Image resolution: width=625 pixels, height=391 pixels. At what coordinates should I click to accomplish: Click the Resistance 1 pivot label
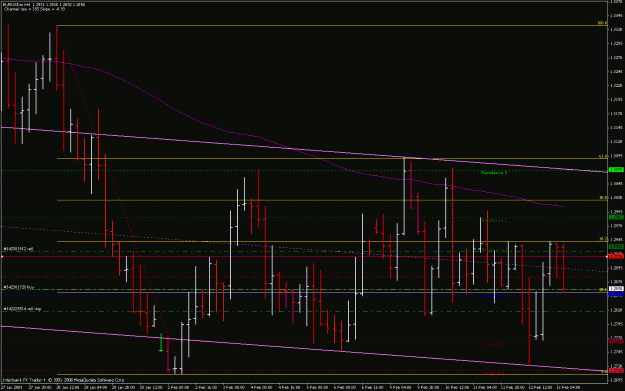(x=494, y=250)
